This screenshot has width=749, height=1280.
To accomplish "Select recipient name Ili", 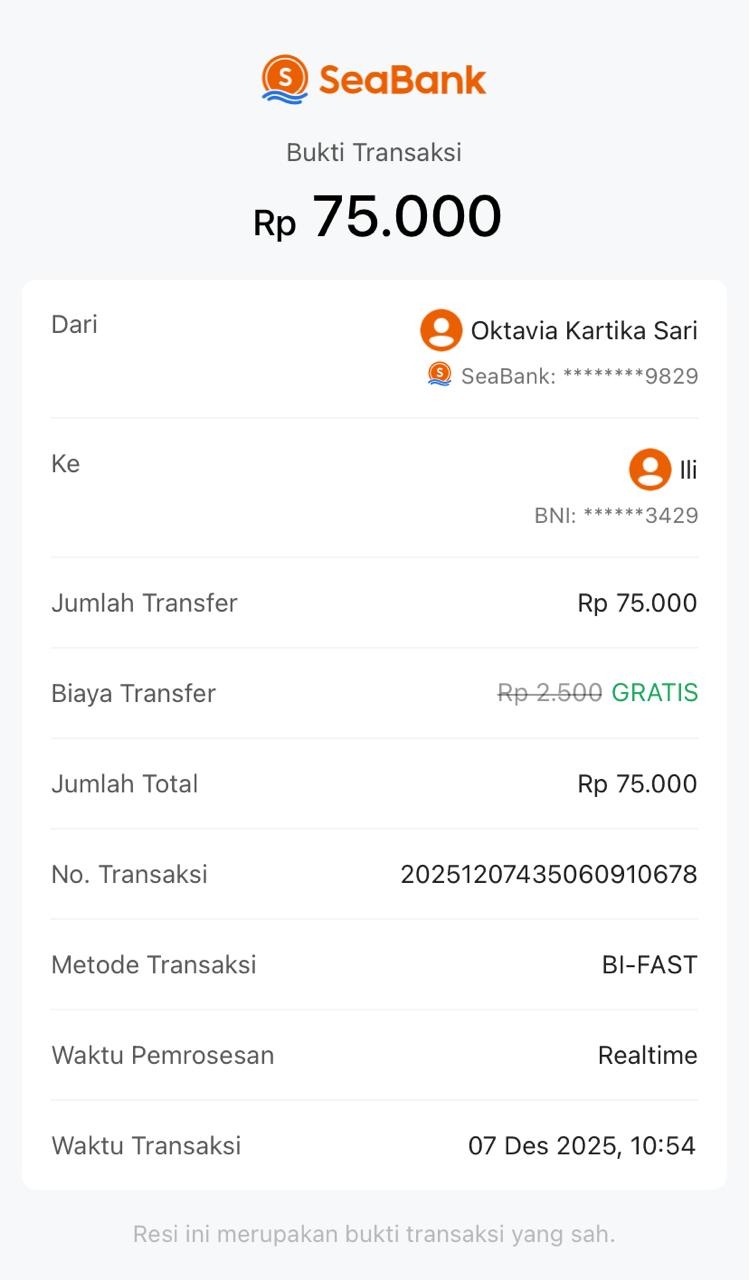I will pos(688,470).
